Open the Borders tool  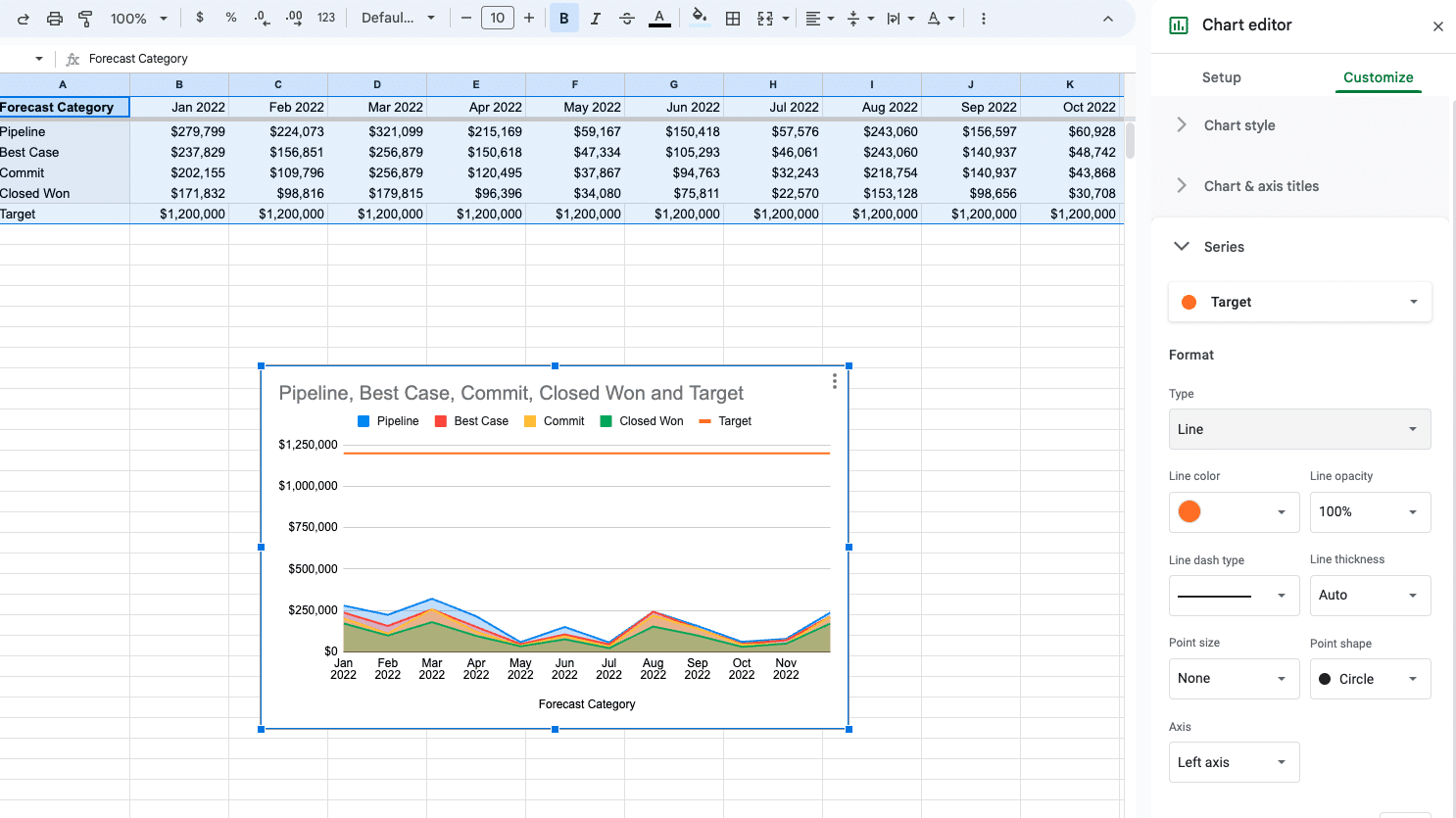(x=732, y=19)
